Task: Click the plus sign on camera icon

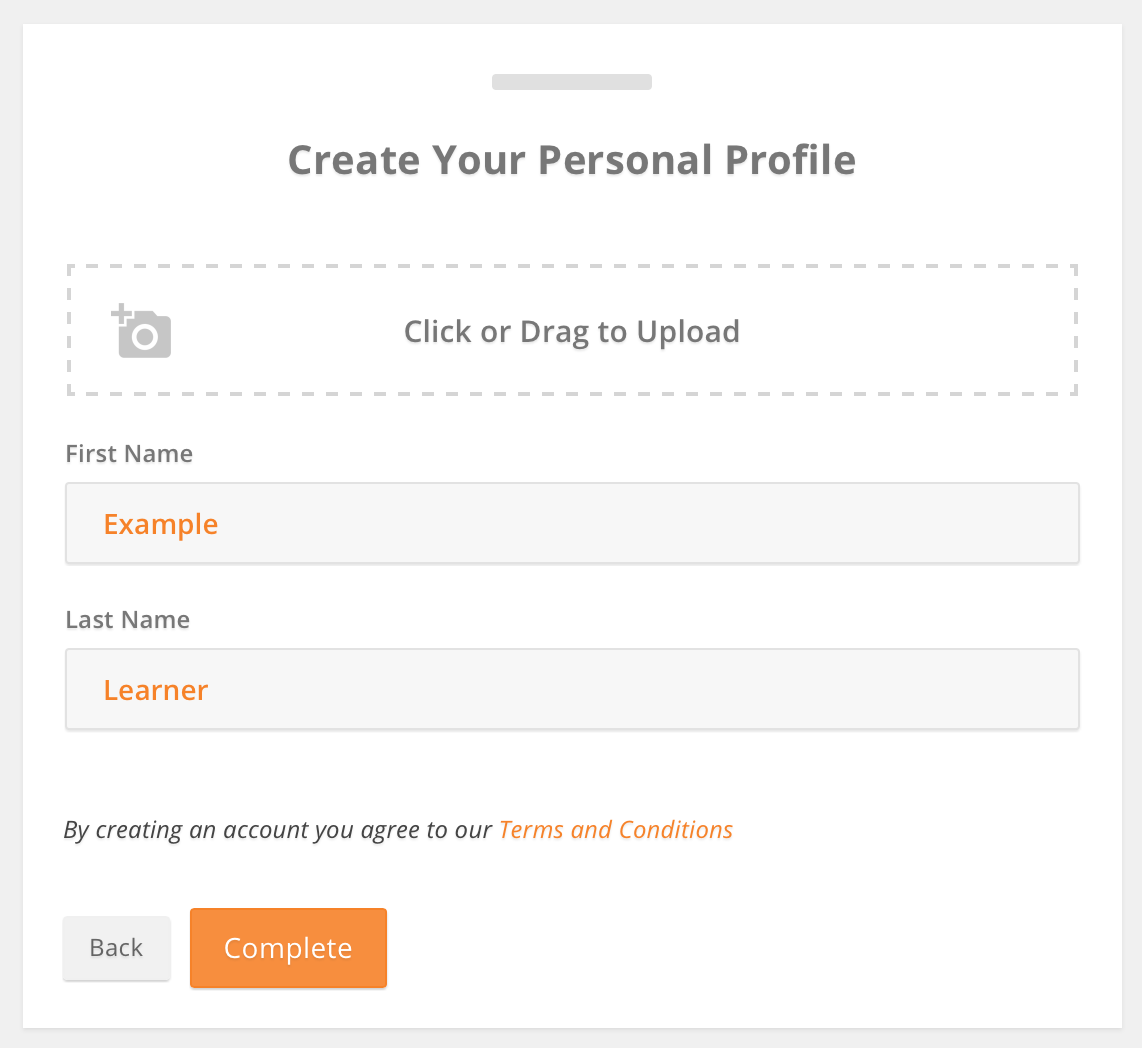Action: pos(120,313)
